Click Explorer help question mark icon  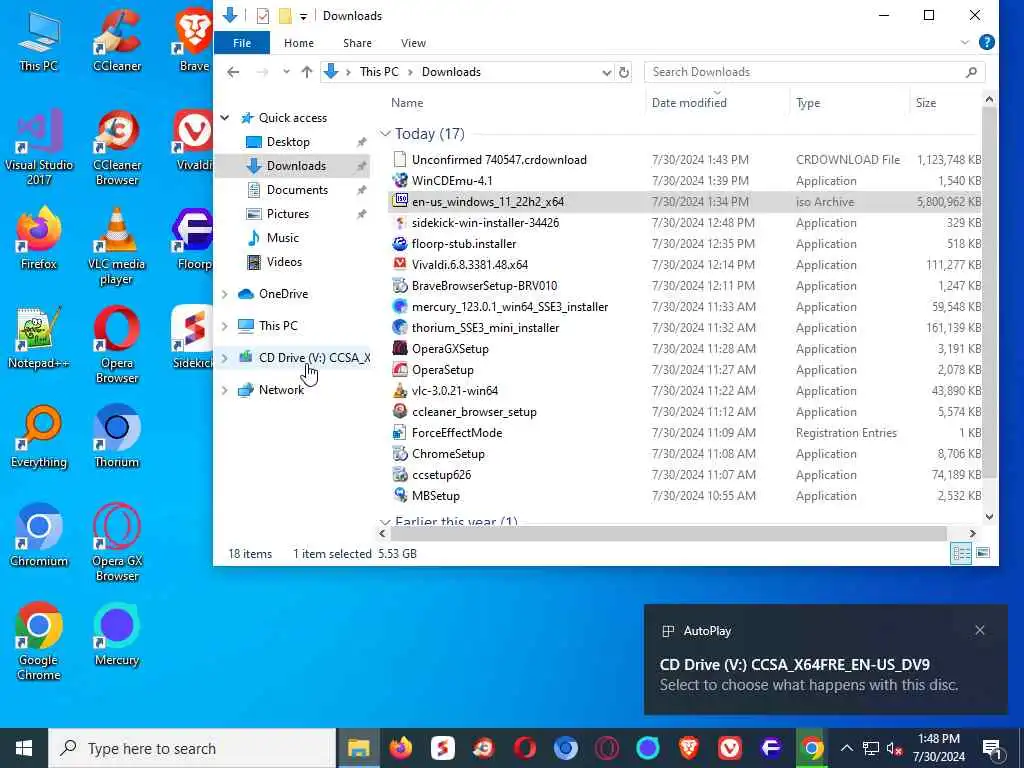(x=986, y=42)
